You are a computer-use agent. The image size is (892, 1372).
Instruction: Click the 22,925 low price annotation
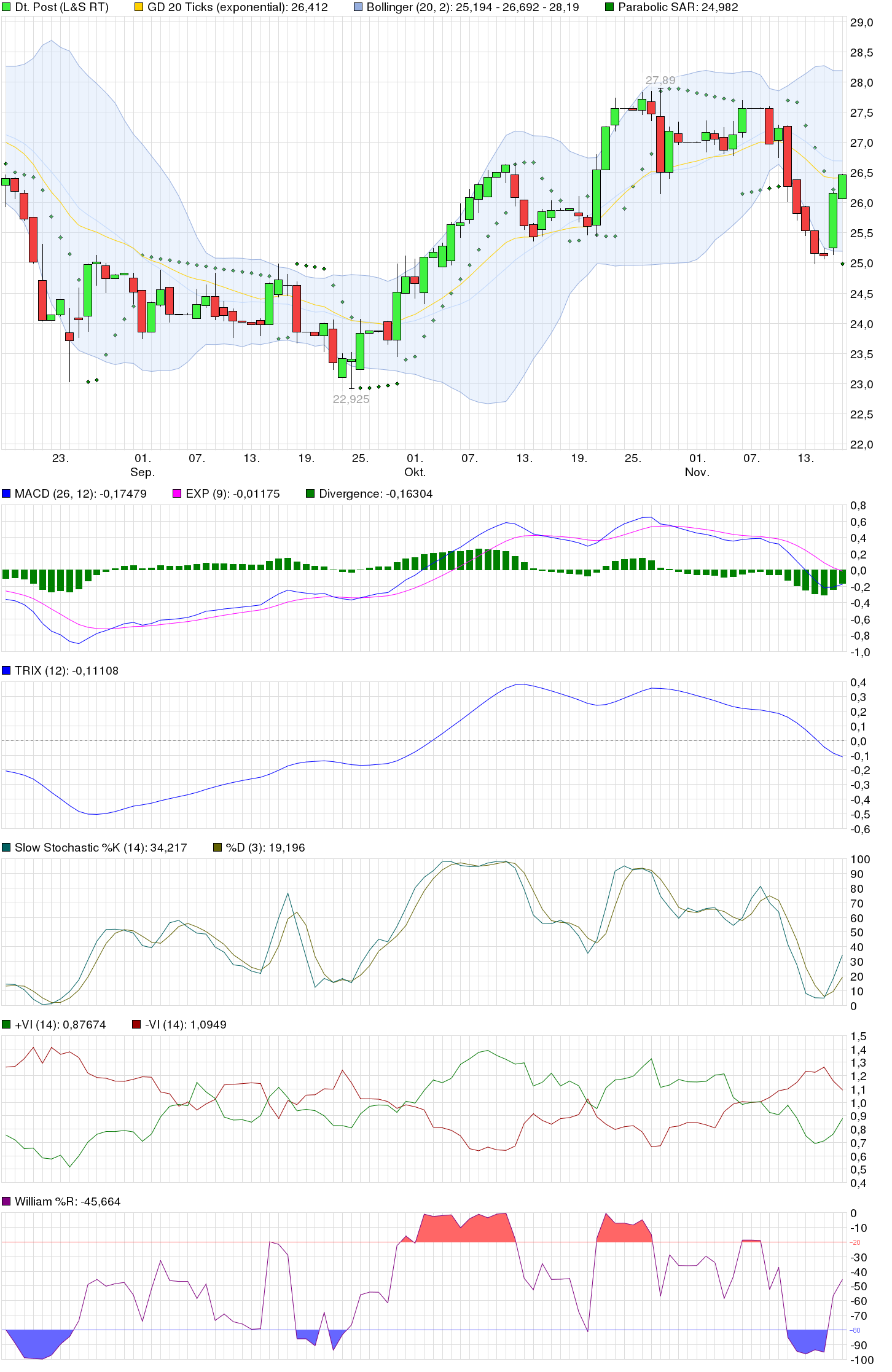coord(351,399)
